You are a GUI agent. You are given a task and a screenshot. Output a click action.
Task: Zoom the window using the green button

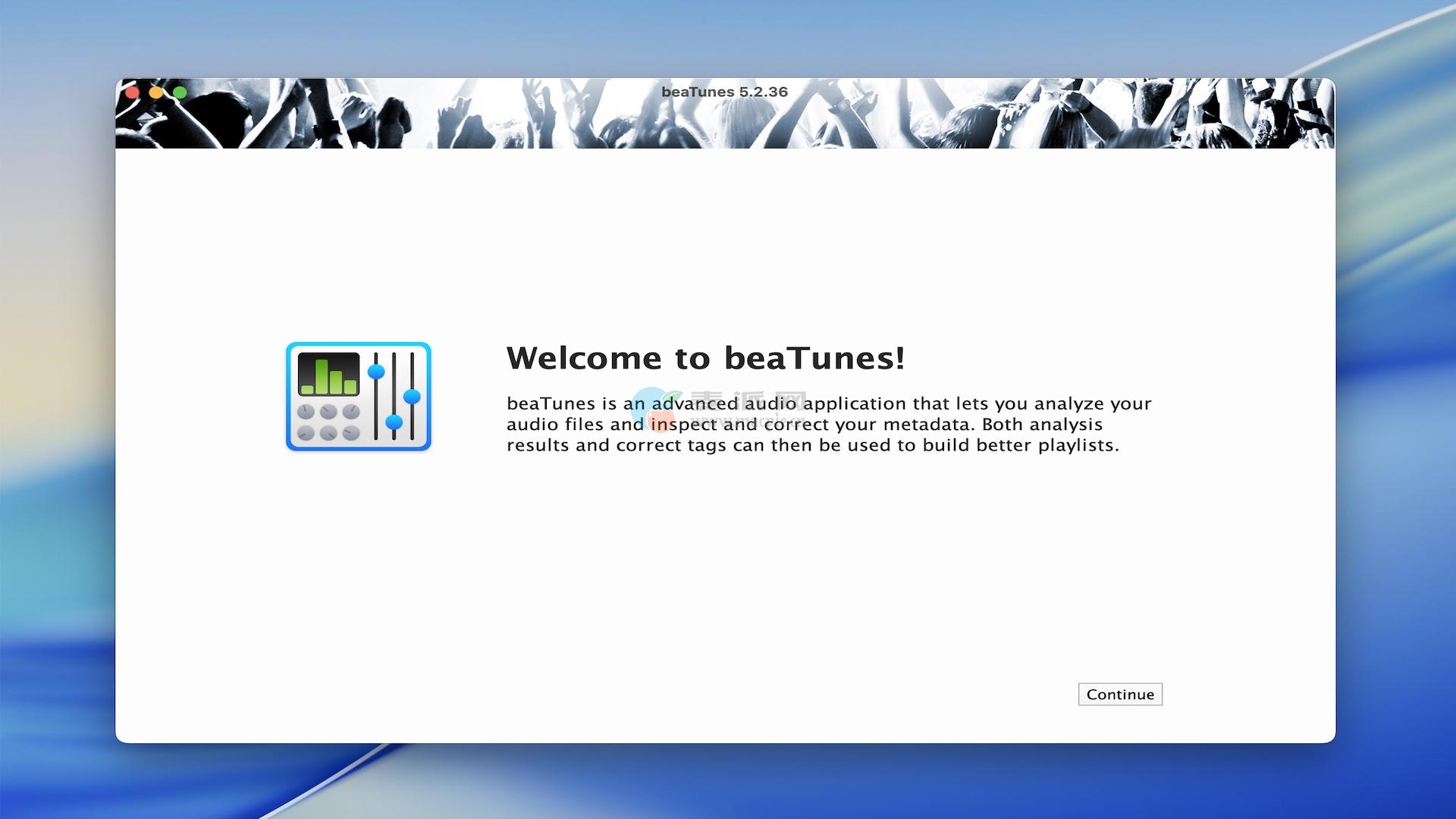180,93
